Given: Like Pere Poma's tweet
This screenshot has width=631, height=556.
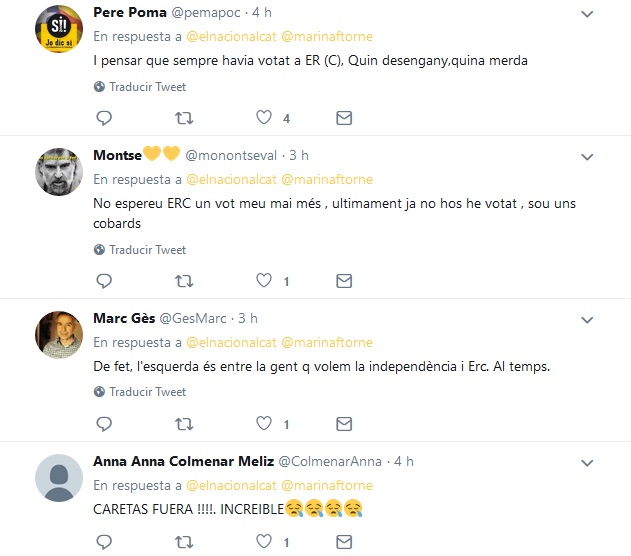Looking at the screenshot, I should (x=264, y=118).
